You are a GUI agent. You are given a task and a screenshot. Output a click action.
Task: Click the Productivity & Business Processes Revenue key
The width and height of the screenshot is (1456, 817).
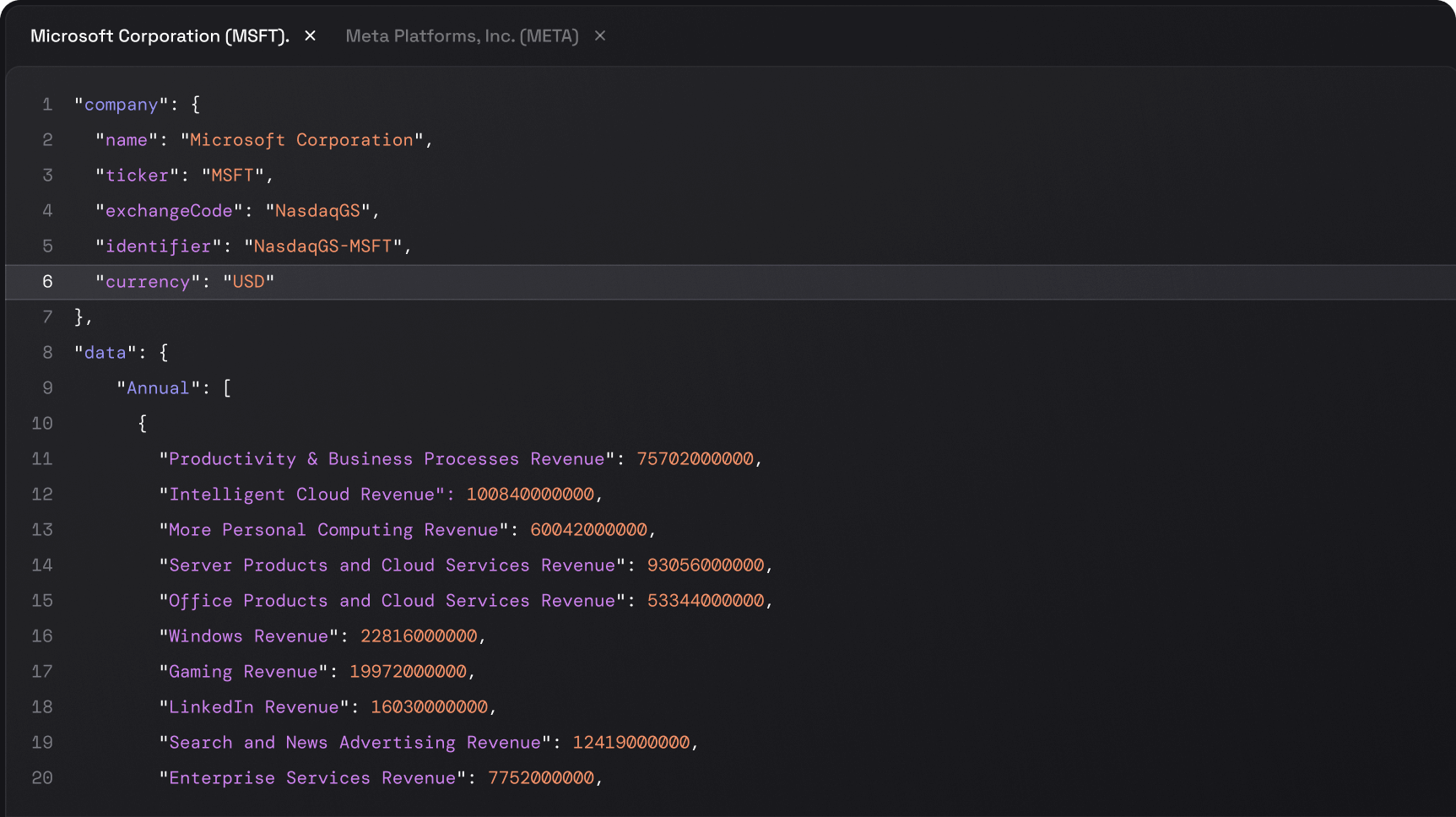[387, 459]
